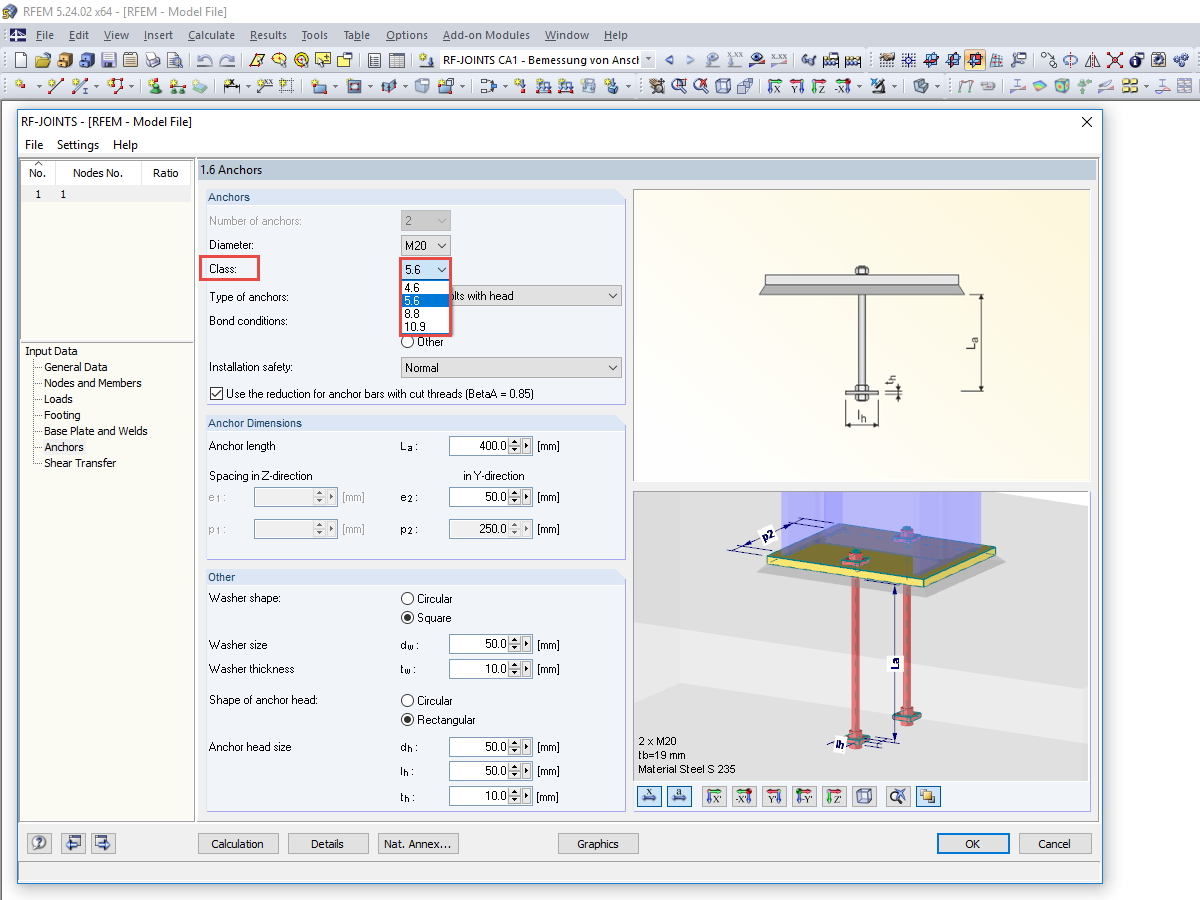
Task: Click view in Z direction toolbar icon
Action: click(818, 86)
